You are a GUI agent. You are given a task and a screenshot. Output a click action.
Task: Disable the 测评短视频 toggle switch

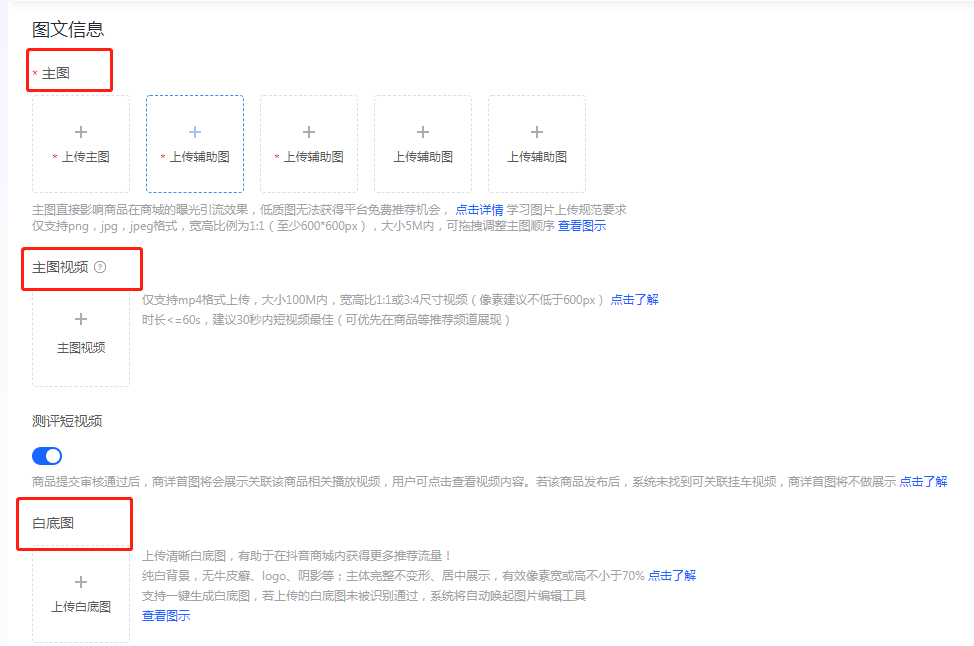pos(47,455)
